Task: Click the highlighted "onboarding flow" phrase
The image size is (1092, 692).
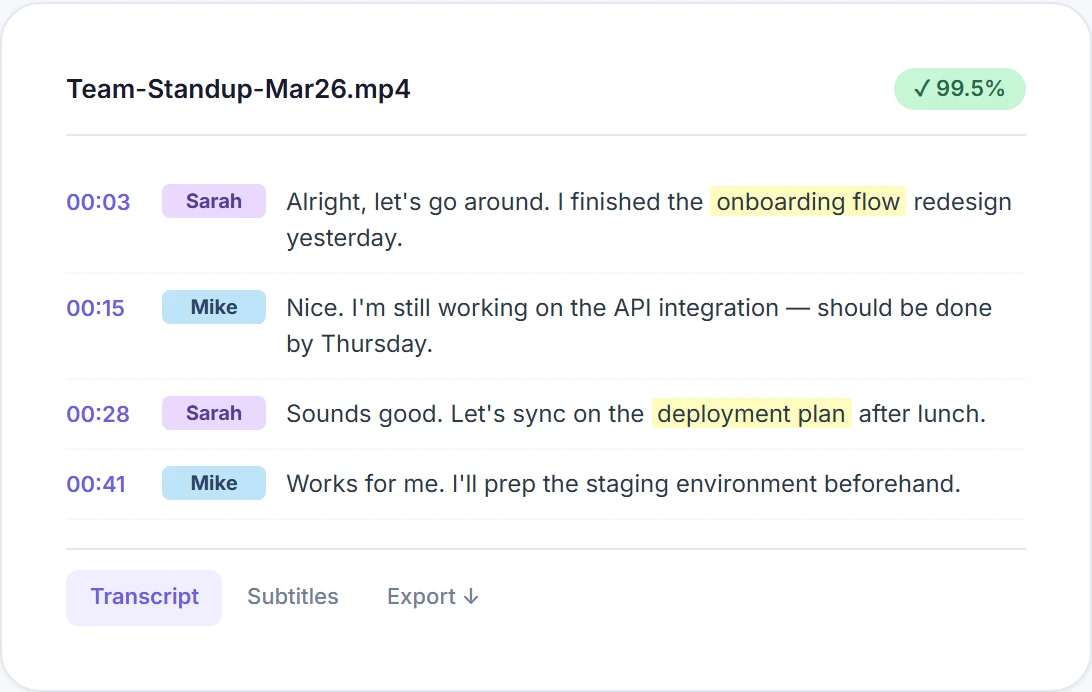Action: pos(808,202)
